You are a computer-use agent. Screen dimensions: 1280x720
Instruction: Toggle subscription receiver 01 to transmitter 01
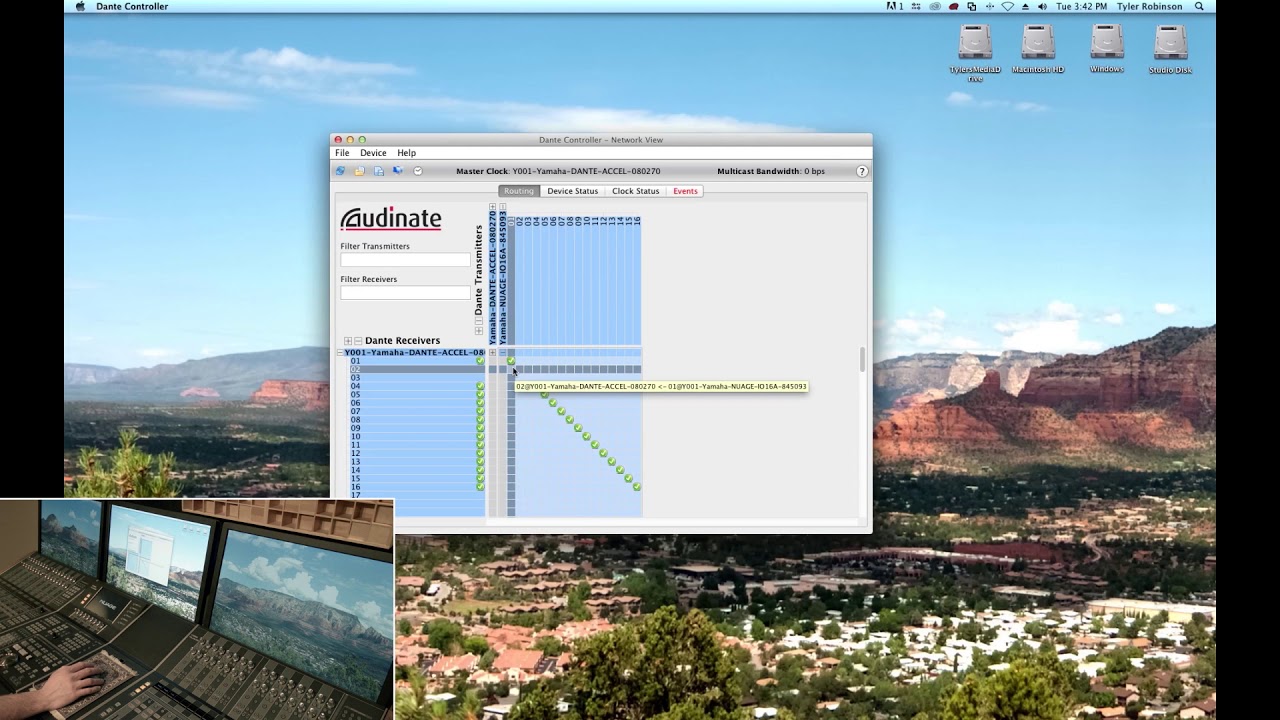click(511, 361)
